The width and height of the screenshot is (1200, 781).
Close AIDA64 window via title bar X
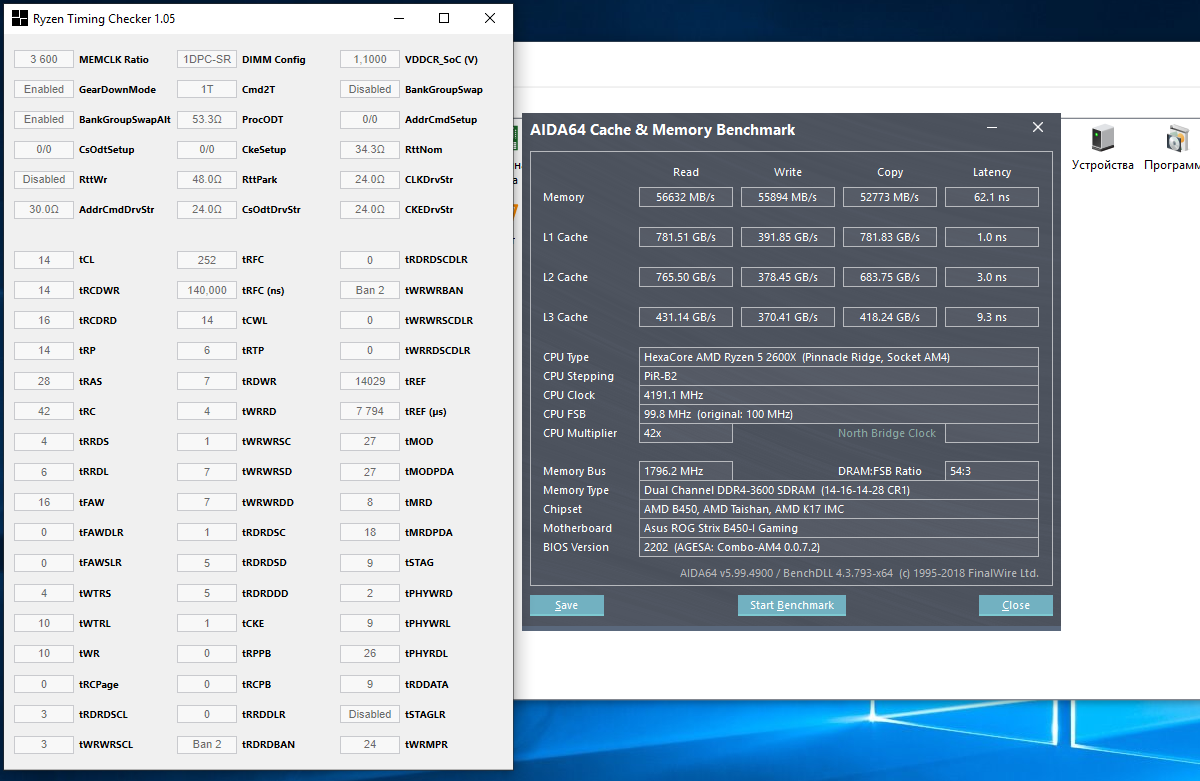(x=1038, y=128)
